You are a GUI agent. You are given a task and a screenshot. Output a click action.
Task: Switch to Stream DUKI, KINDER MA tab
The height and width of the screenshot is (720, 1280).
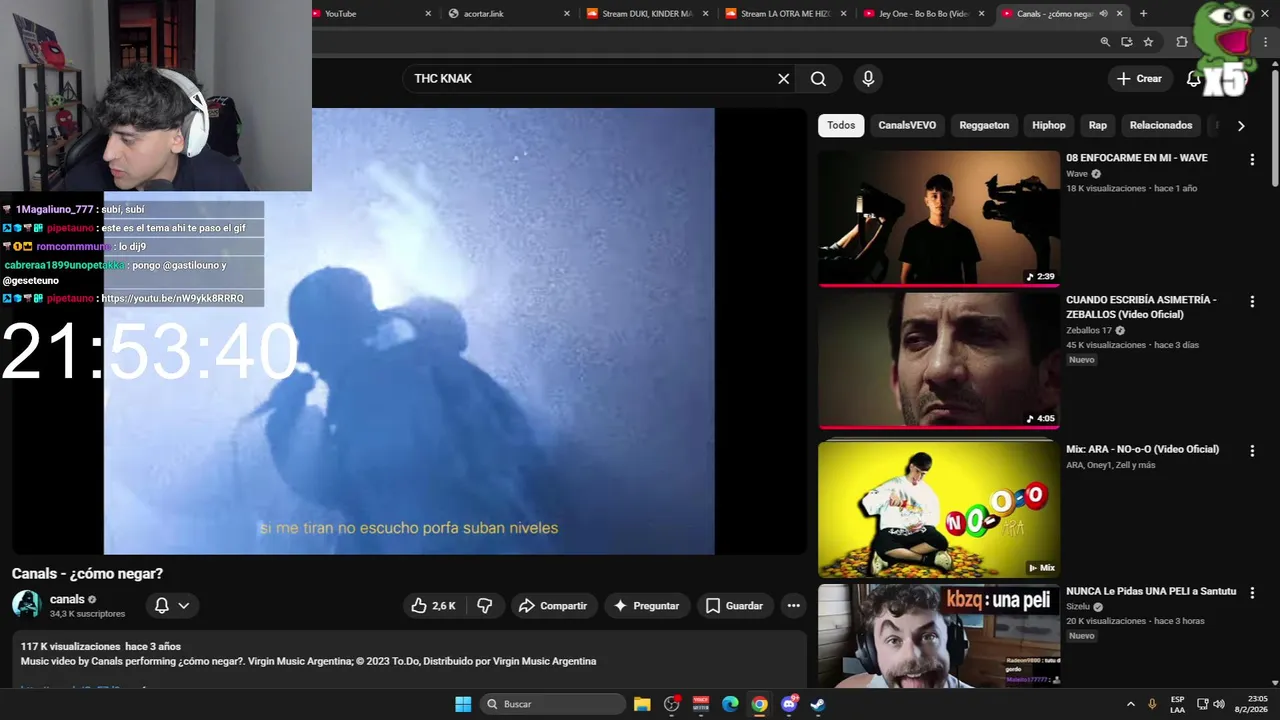pos(647,14)
